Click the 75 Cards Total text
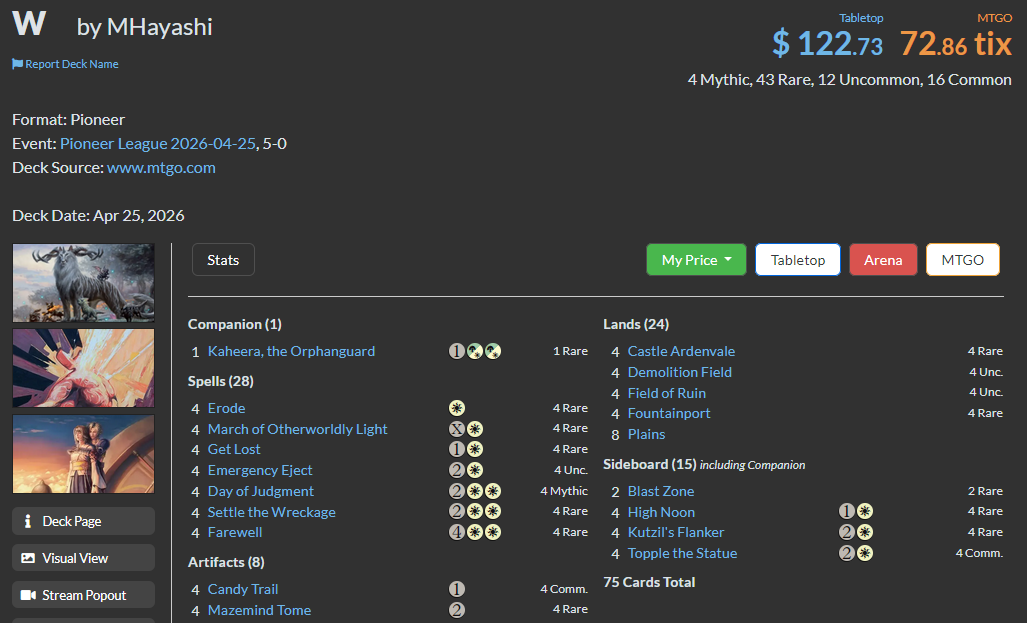Viewport: 1027px width, 623px height. pyautogui.click(x=649, y=582)
